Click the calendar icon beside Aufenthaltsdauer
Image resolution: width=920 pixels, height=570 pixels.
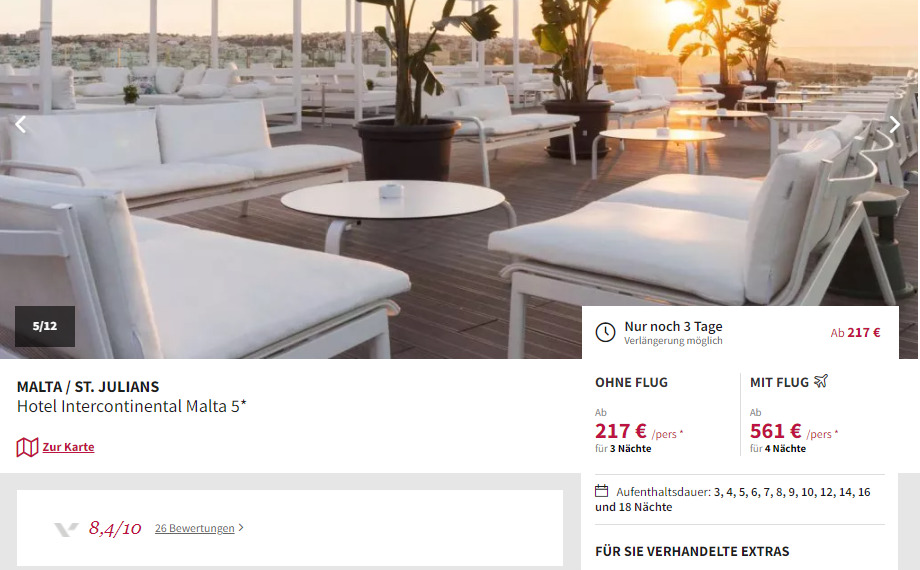click(601, 491)
